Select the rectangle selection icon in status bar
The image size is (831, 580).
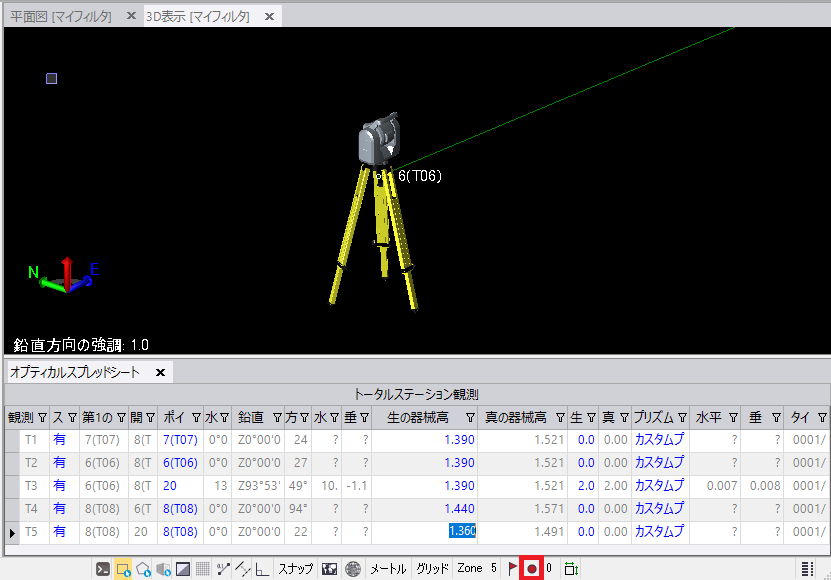121,567
